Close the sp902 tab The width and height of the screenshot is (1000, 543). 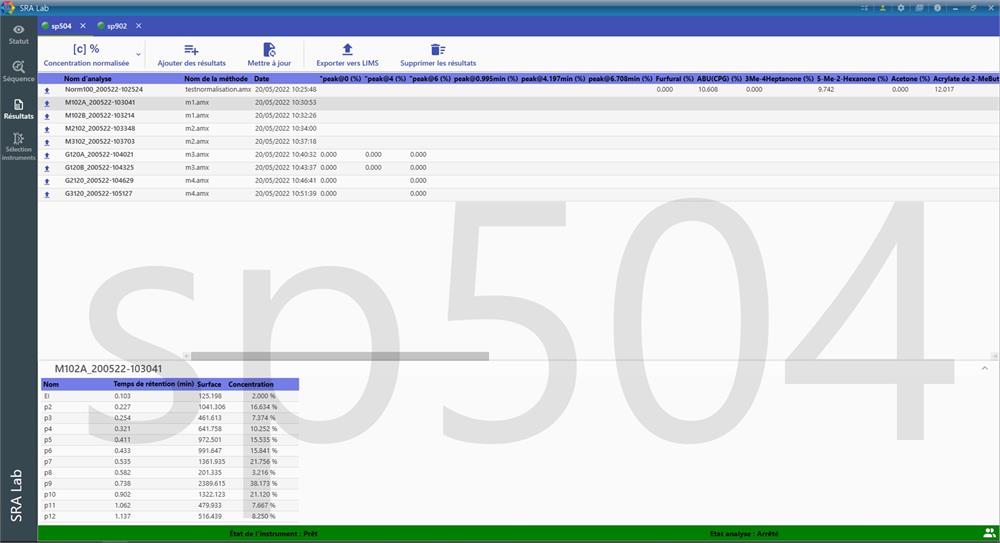tap(139, 25)
